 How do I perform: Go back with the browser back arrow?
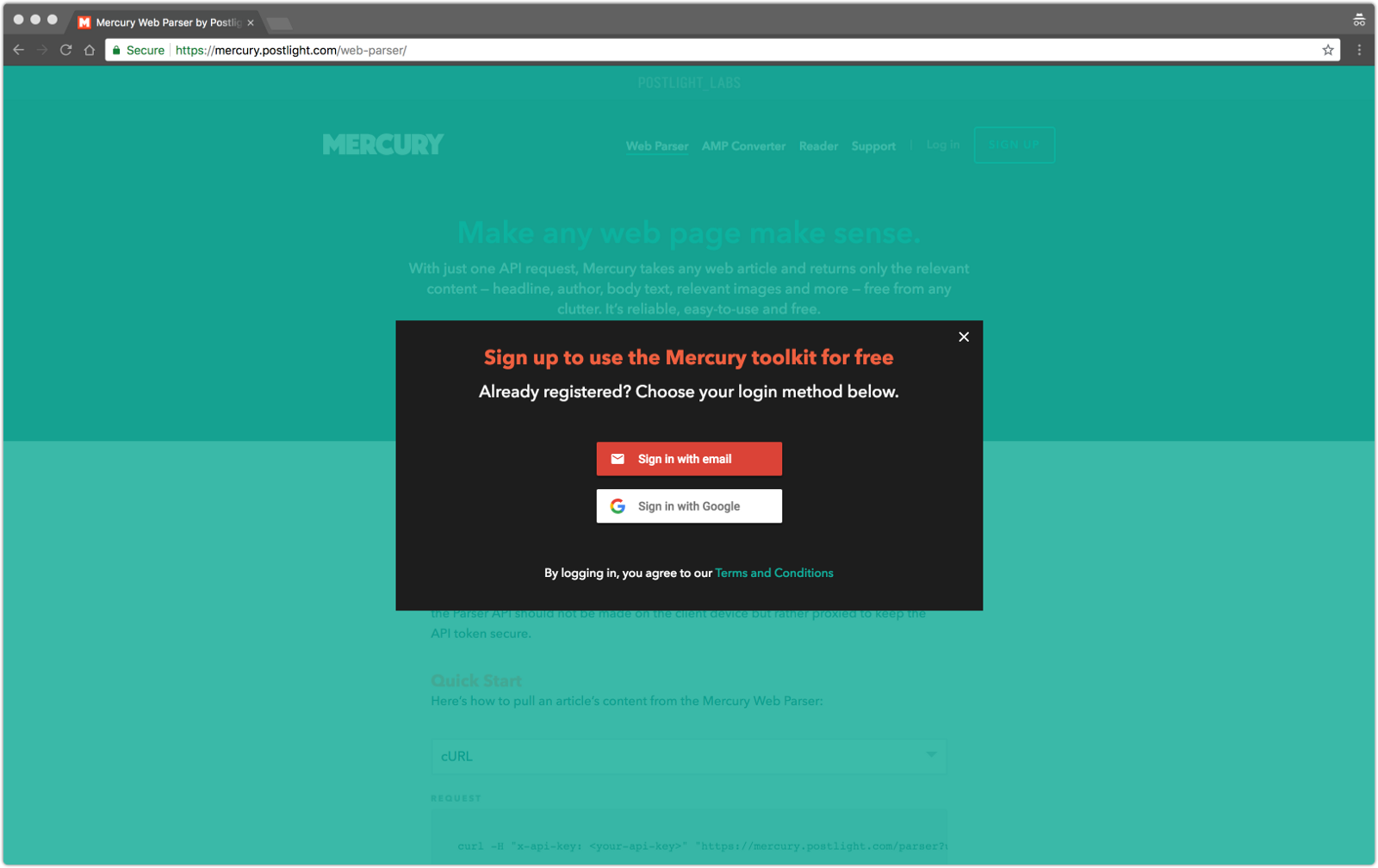click(x=18, y=50)
